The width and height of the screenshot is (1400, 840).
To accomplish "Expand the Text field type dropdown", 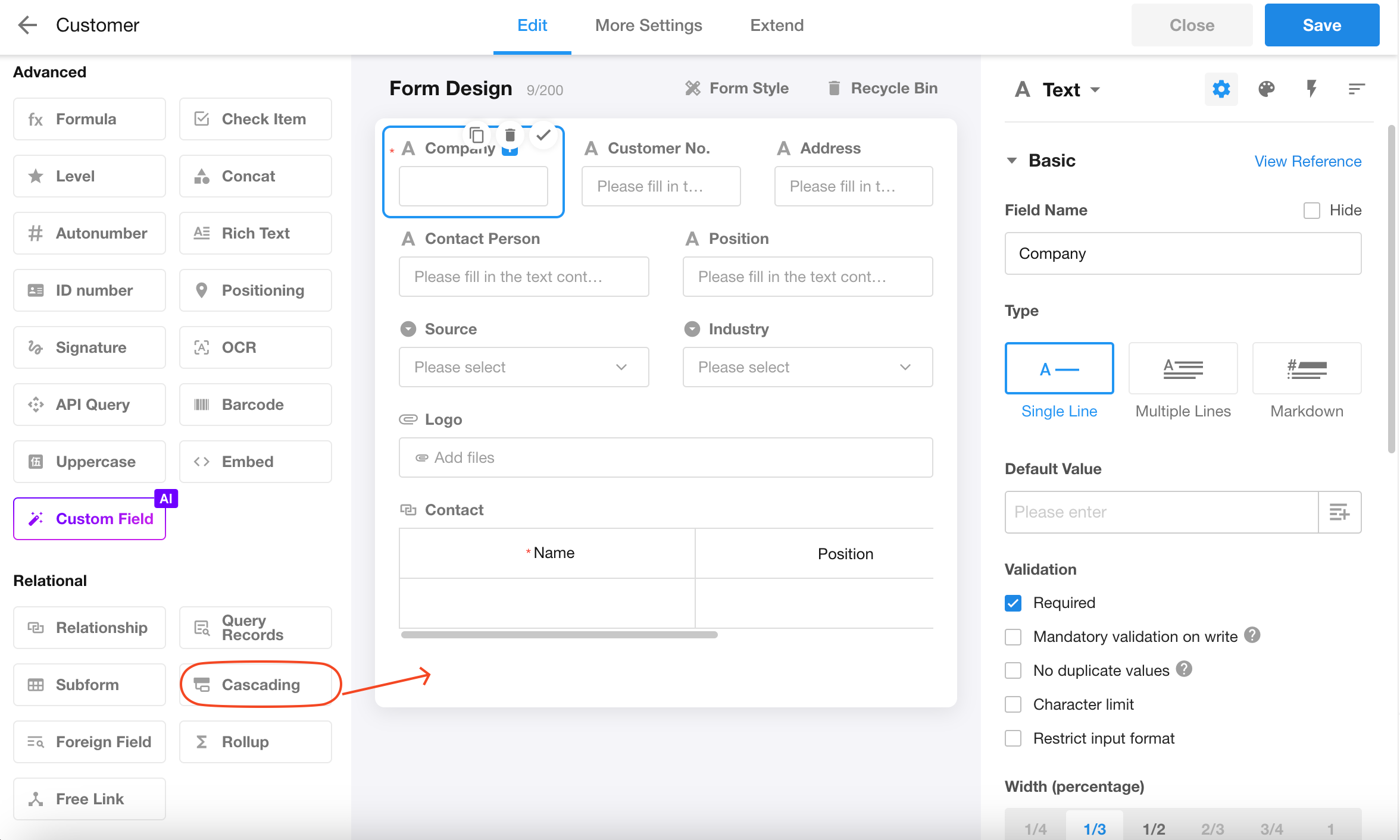I will (x=1095, y=90).
